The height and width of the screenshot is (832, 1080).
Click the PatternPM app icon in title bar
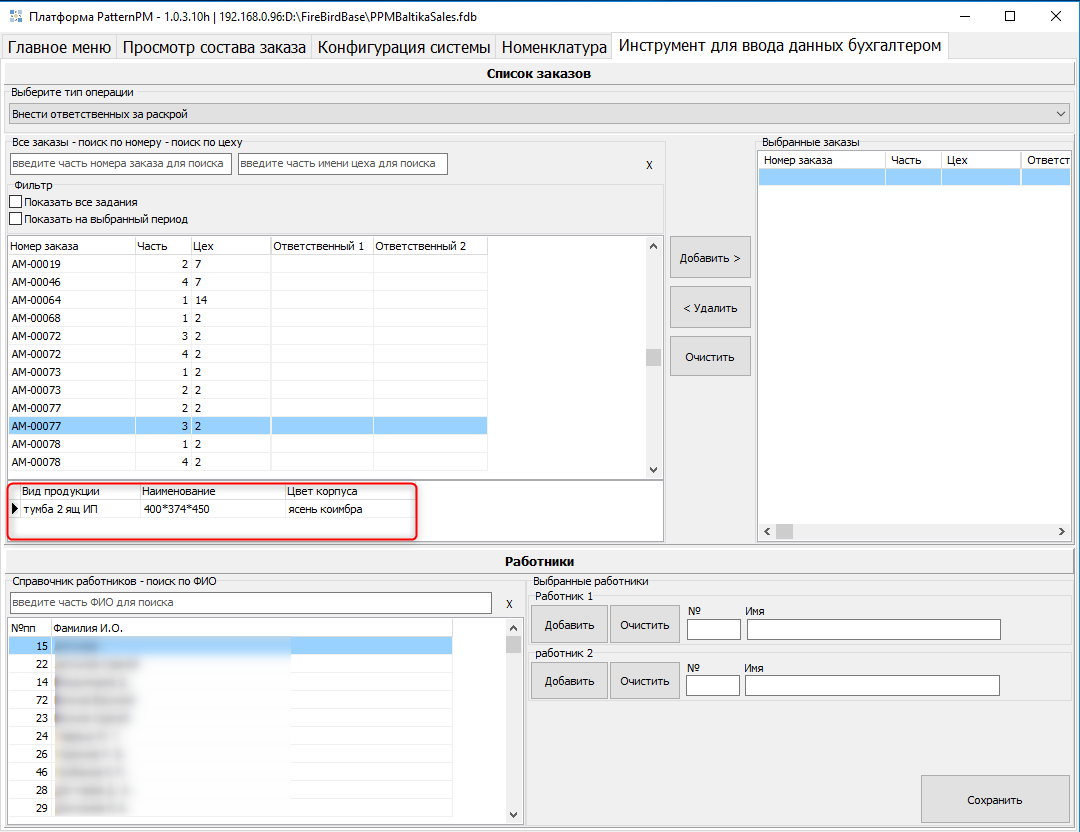[x=14, y=16]
